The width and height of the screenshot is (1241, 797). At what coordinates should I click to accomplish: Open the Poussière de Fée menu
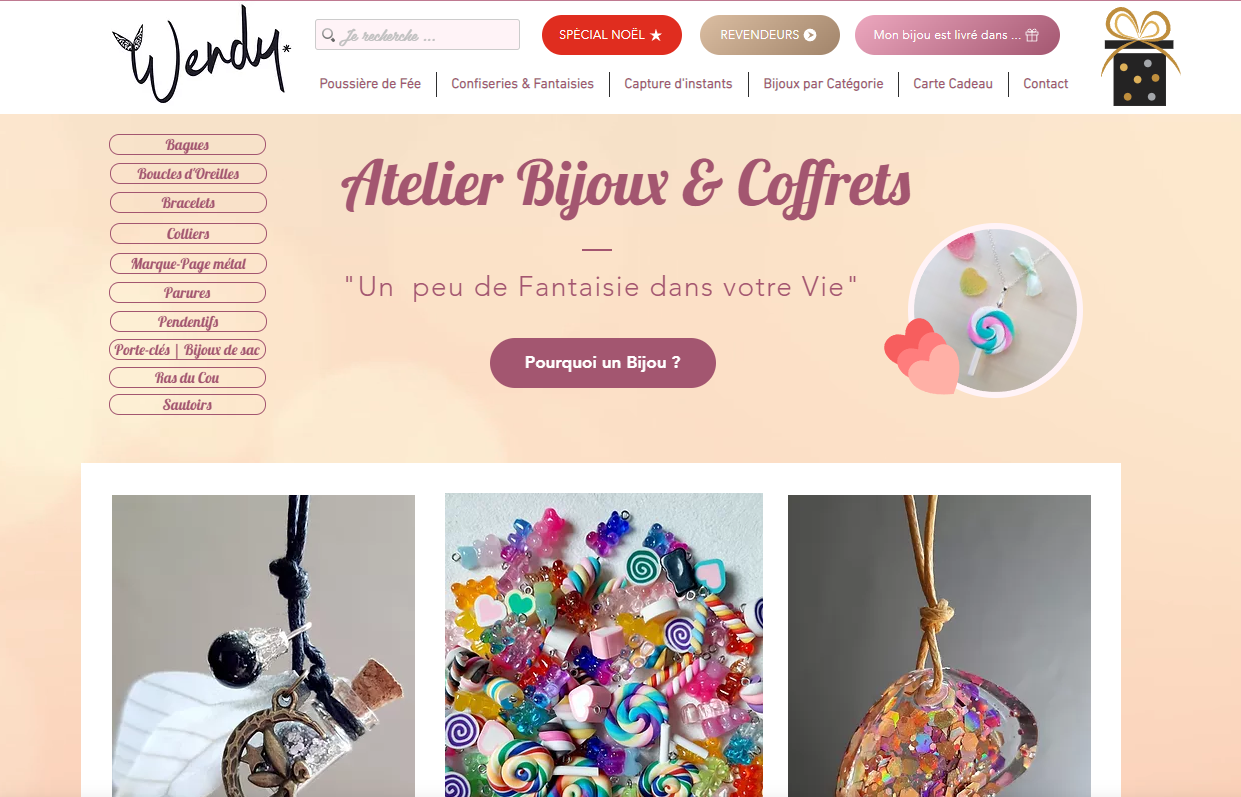pyautogui.click(x=370, y=84)
